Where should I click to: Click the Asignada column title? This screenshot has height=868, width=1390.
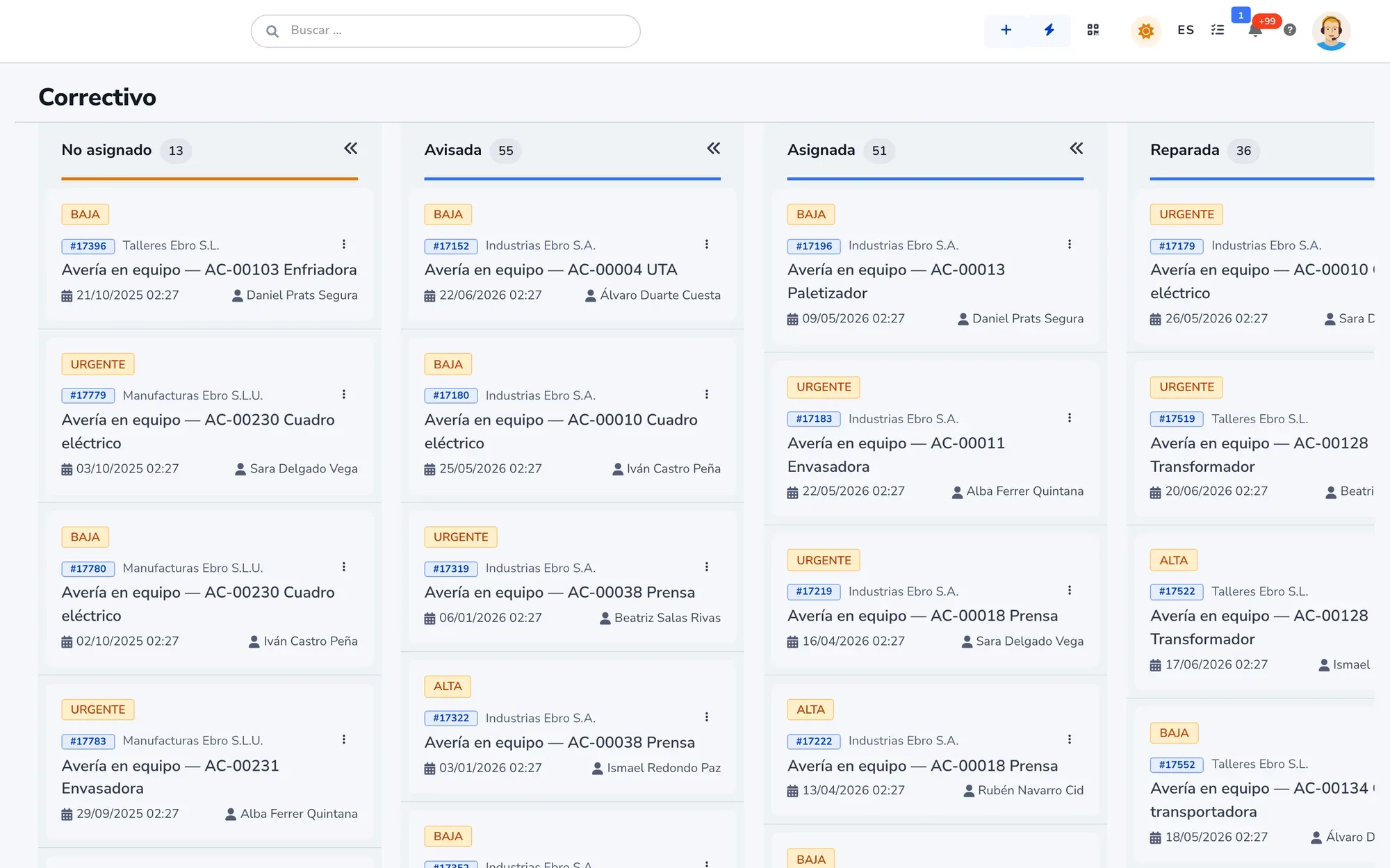coord(821,150)
